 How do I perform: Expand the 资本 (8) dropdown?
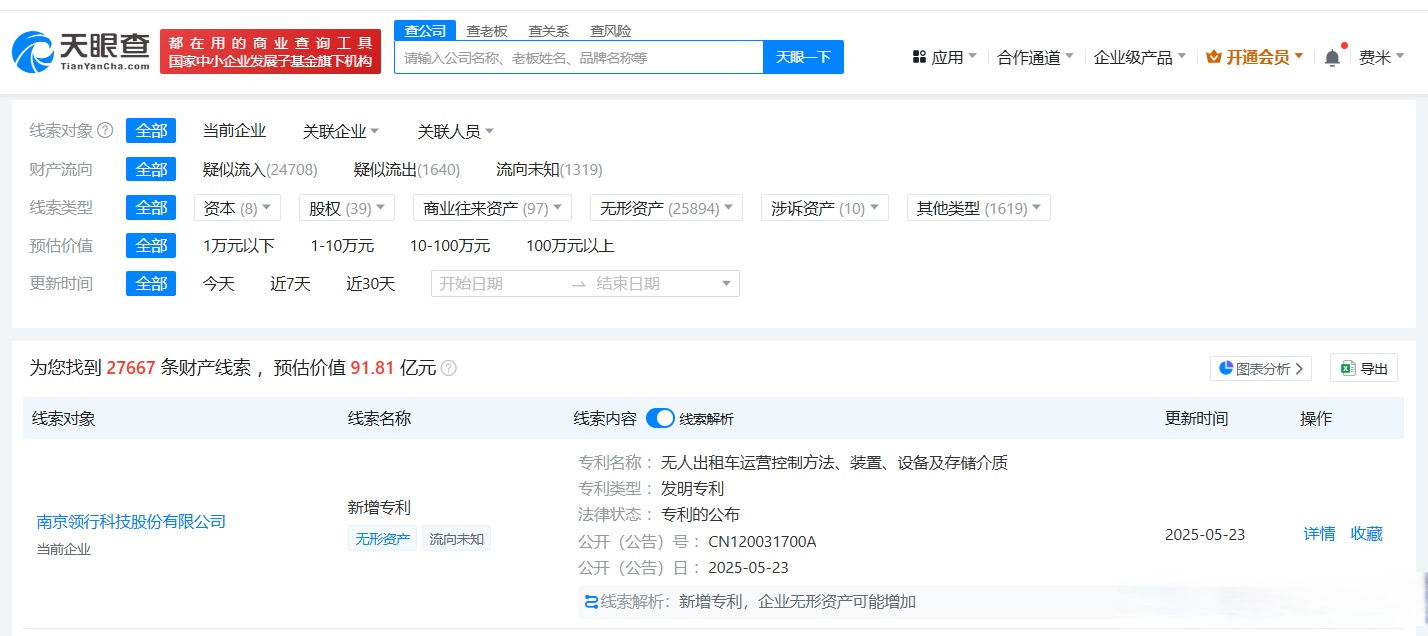pos(236,207)
